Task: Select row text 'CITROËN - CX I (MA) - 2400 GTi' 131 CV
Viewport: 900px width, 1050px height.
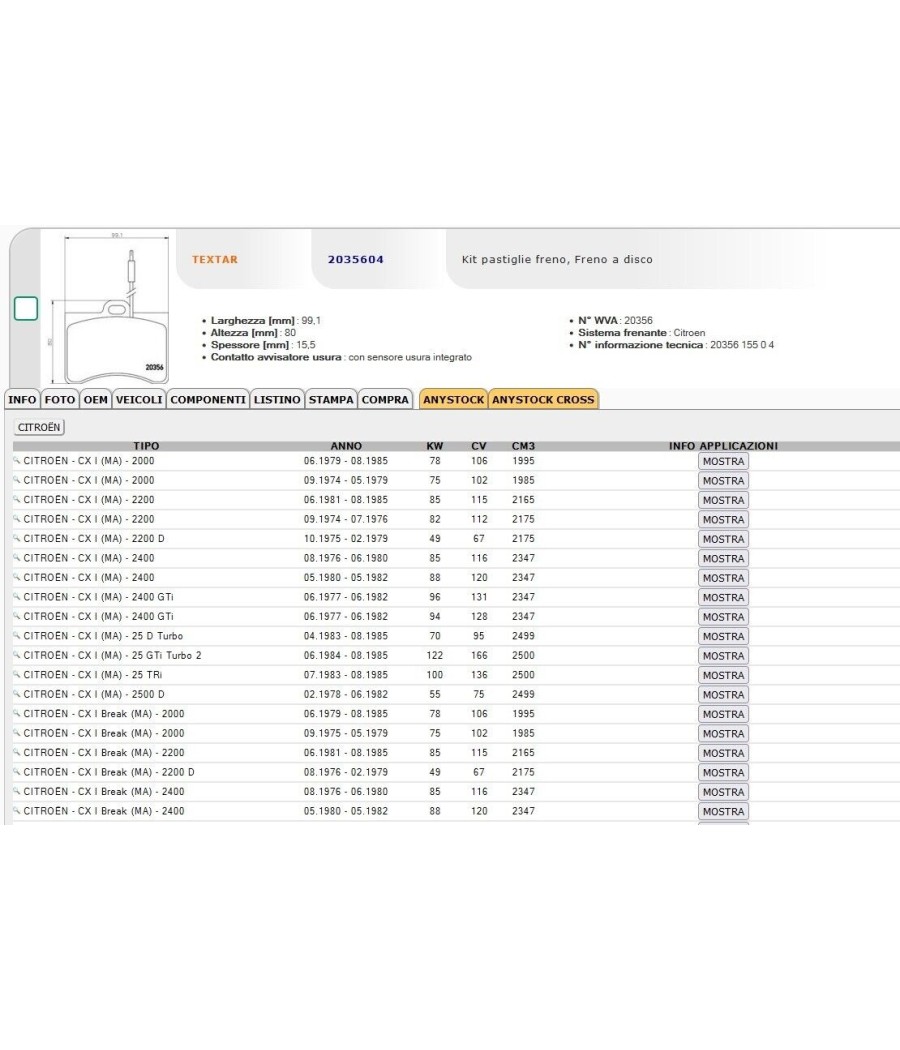Action: click(98, 597)
